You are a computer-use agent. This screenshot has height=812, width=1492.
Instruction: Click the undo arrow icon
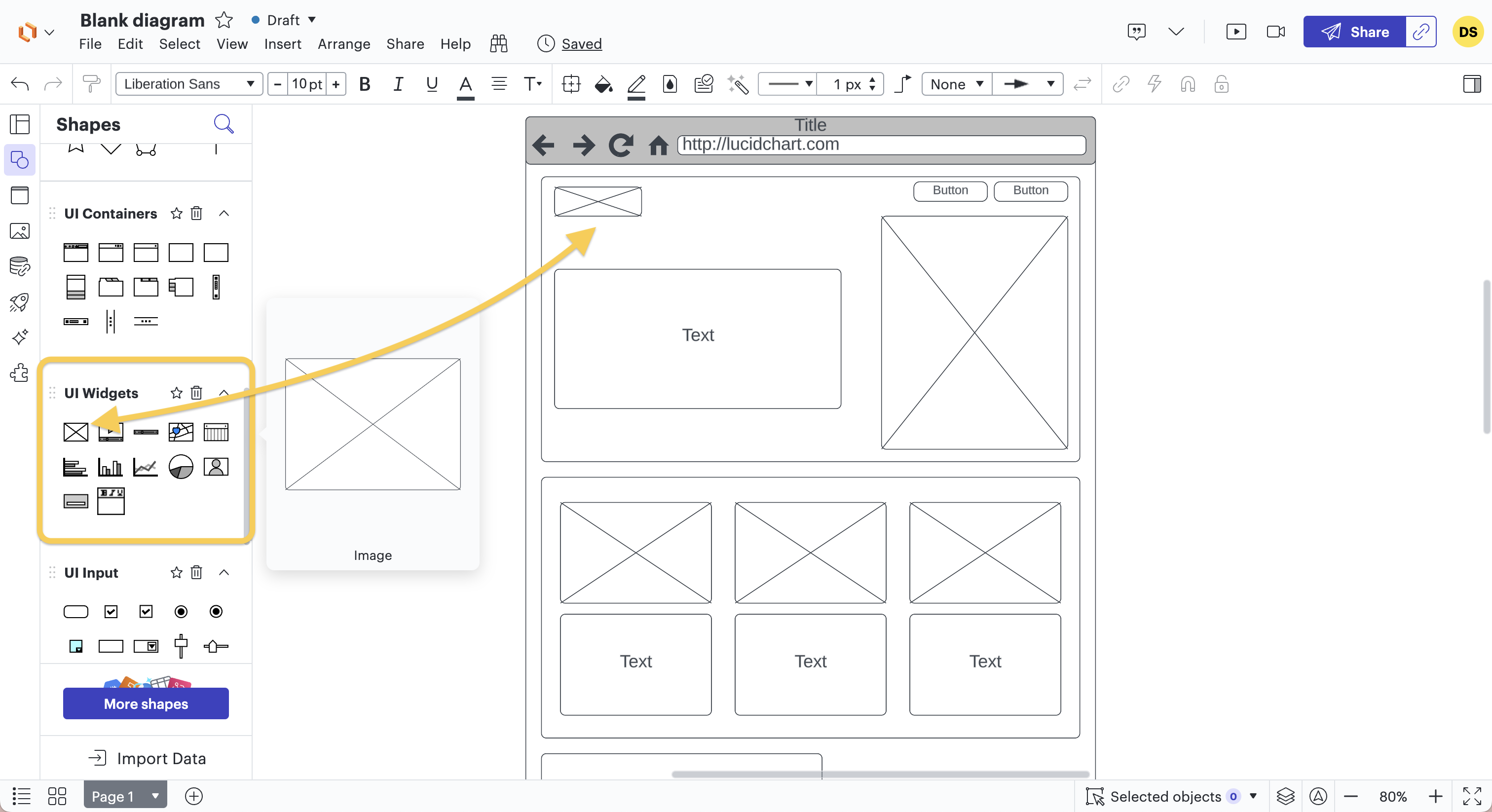pyautogui.click(x=19, y=84)
